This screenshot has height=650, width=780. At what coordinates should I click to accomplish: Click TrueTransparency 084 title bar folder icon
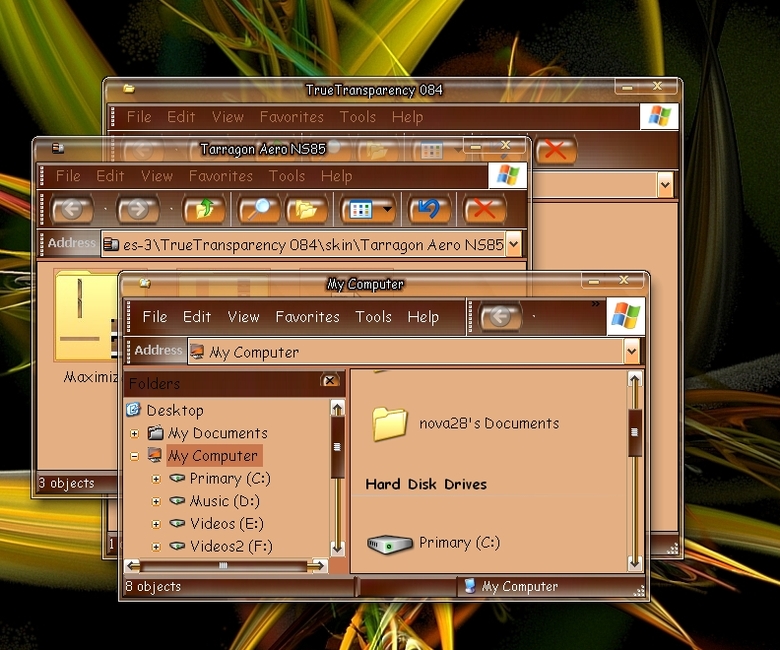(x=129, y=89)
